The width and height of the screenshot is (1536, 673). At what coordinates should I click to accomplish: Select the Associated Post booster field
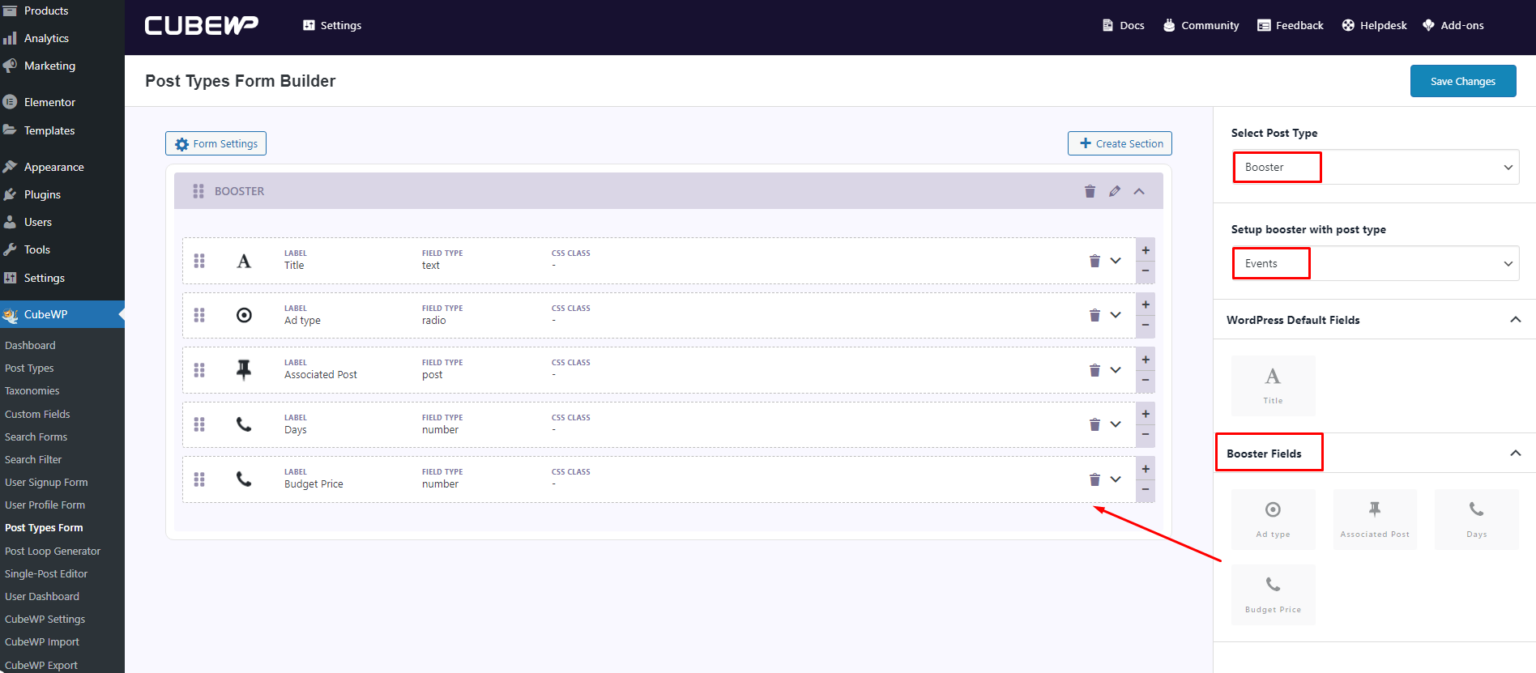point(1375,518)
